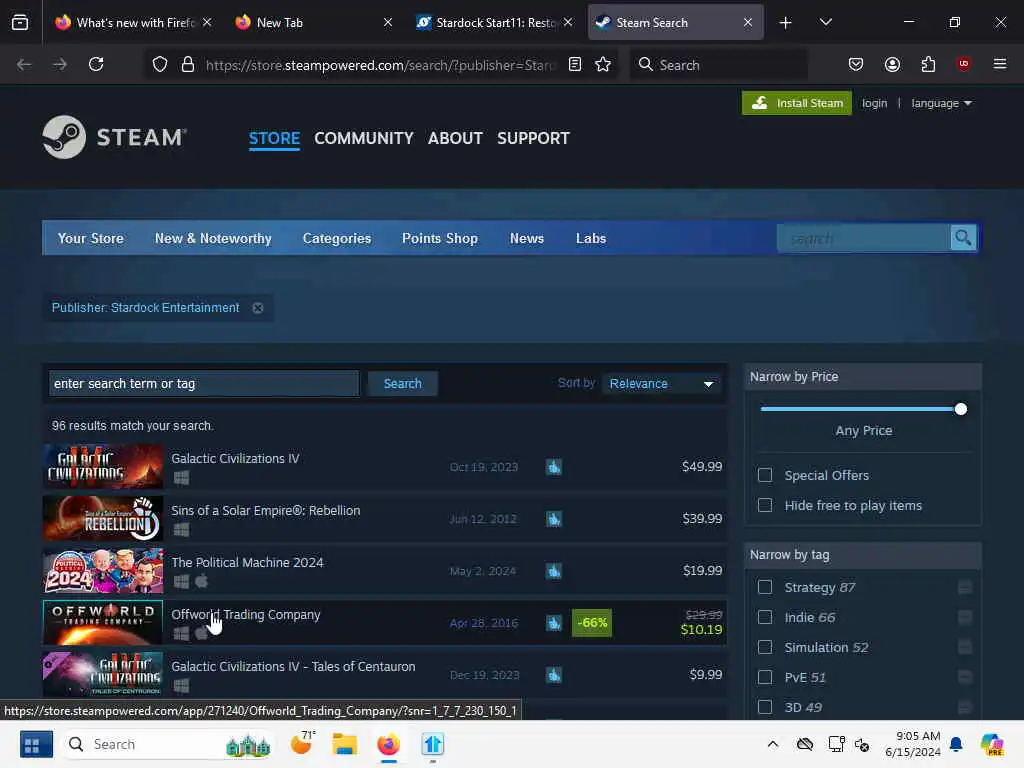This screenshot has height=768, width=1024.
Task: Open the Your Store menu
Action: (90, 238)
